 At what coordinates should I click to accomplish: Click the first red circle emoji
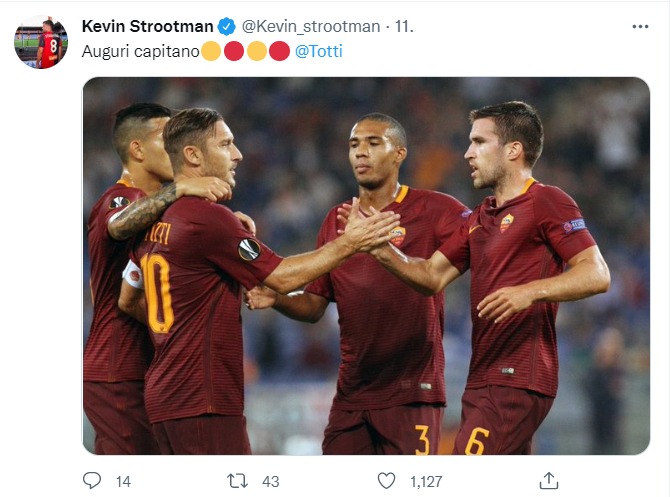click(234, 50)
